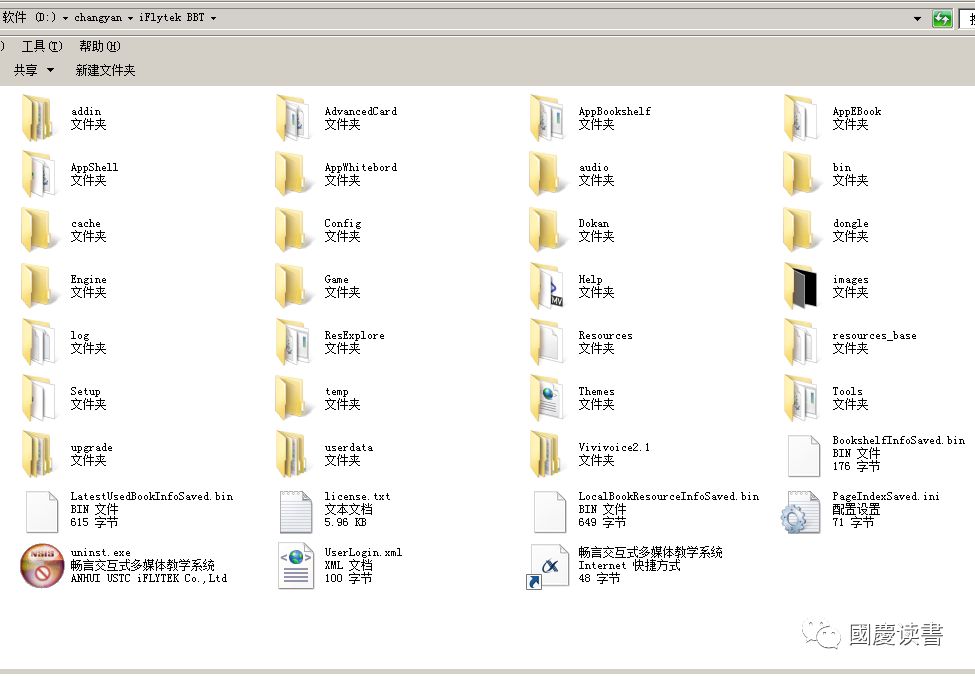Screen dimensions: 975x677
Task: Select the resources_base folder icon
Action: [x=801, y=341]
